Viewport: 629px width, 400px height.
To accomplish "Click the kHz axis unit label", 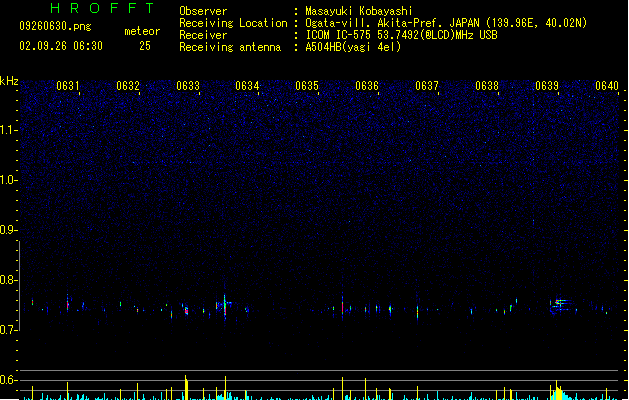I will tap(9, 81).
